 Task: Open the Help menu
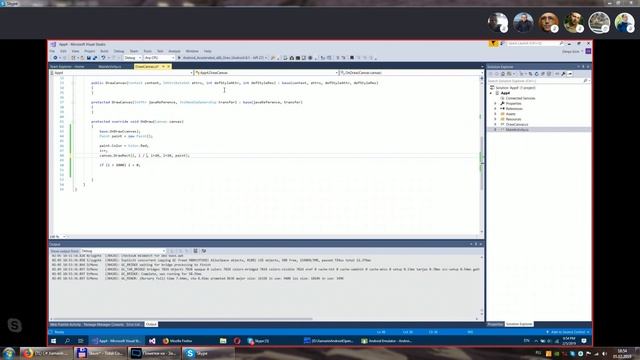[x=208, y=51]
